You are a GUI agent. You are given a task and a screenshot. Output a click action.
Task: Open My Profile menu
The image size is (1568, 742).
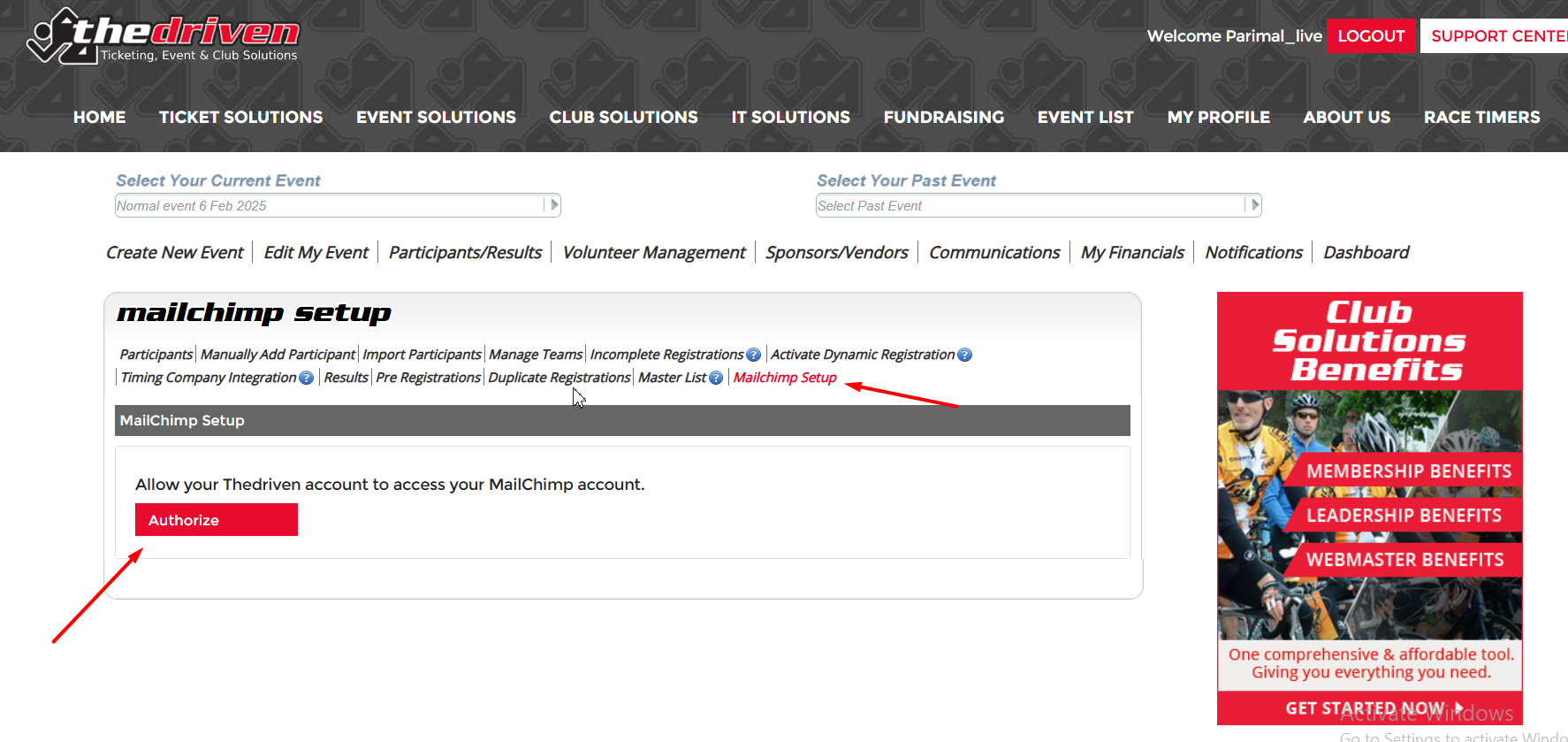coord(1218,117)
